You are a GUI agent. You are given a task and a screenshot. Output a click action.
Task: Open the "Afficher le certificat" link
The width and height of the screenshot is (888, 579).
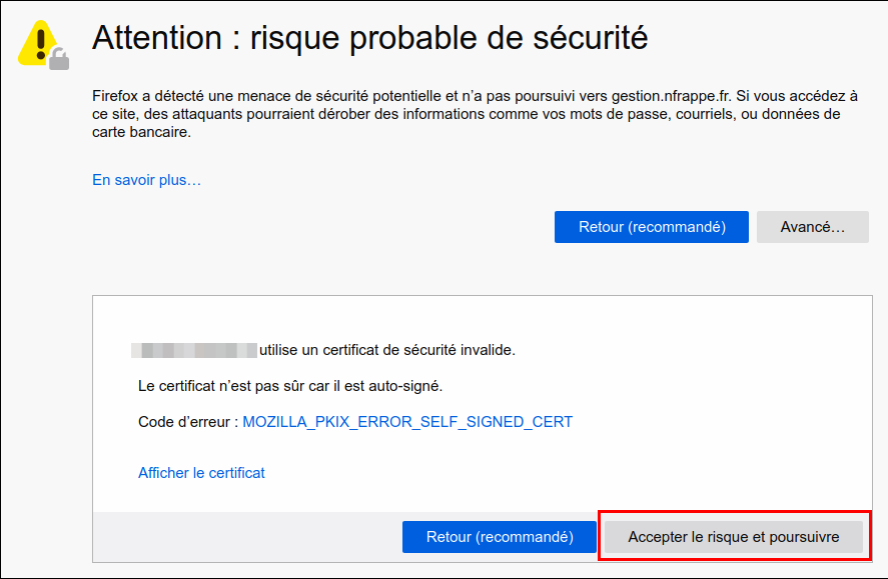pyautogui.click(x=201, y=473)
